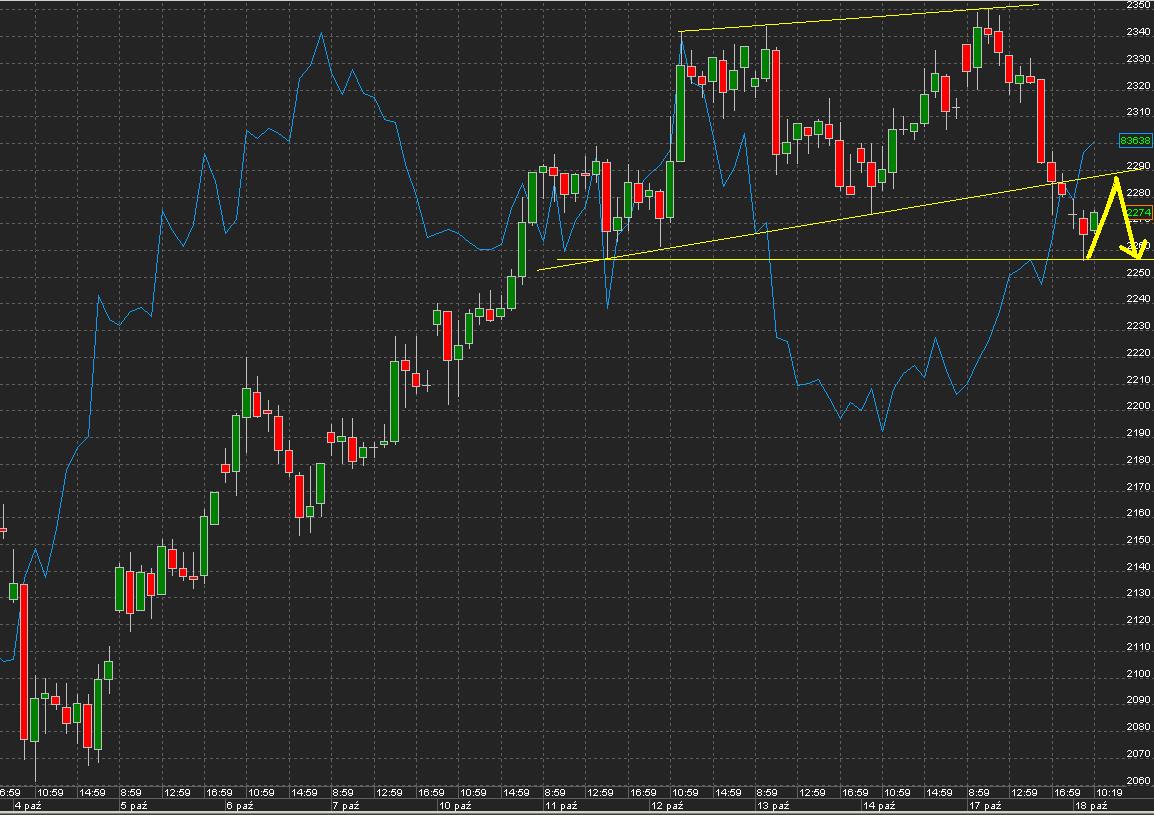This screenshot has width=1154, height=815.
Task: Select the 2140 price axis label
Action: [1138, 566]
